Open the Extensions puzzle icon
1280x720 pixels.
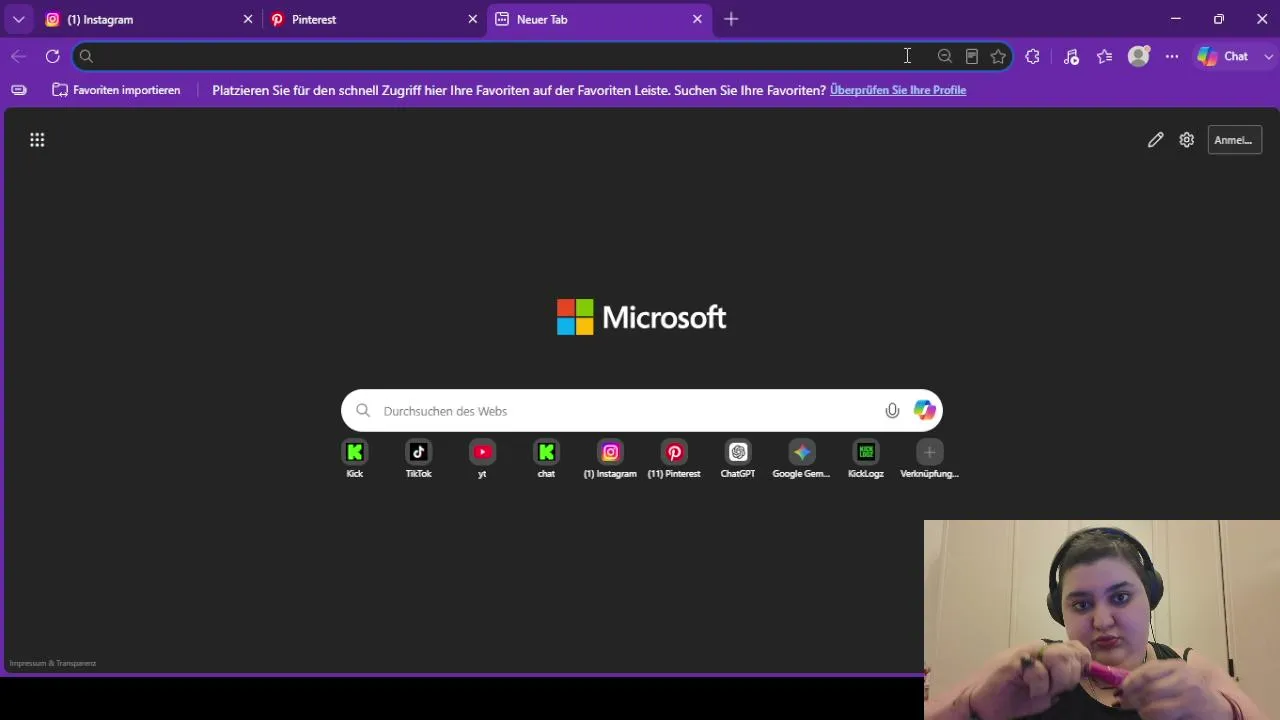click(x=1033, y=57)
